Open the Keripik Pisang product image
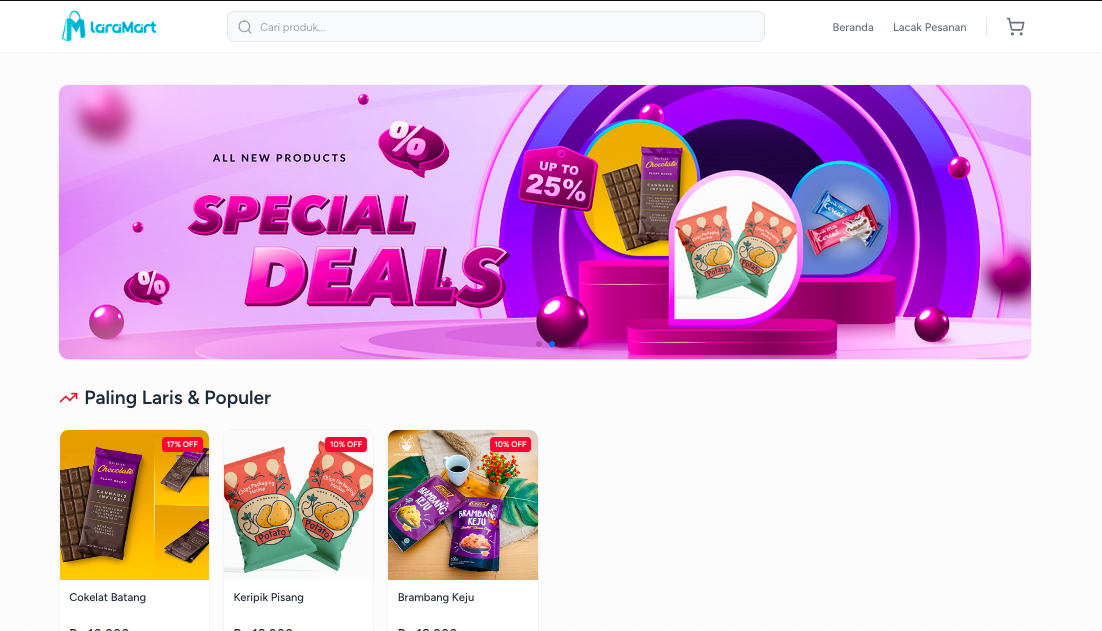 click(298, 505)
